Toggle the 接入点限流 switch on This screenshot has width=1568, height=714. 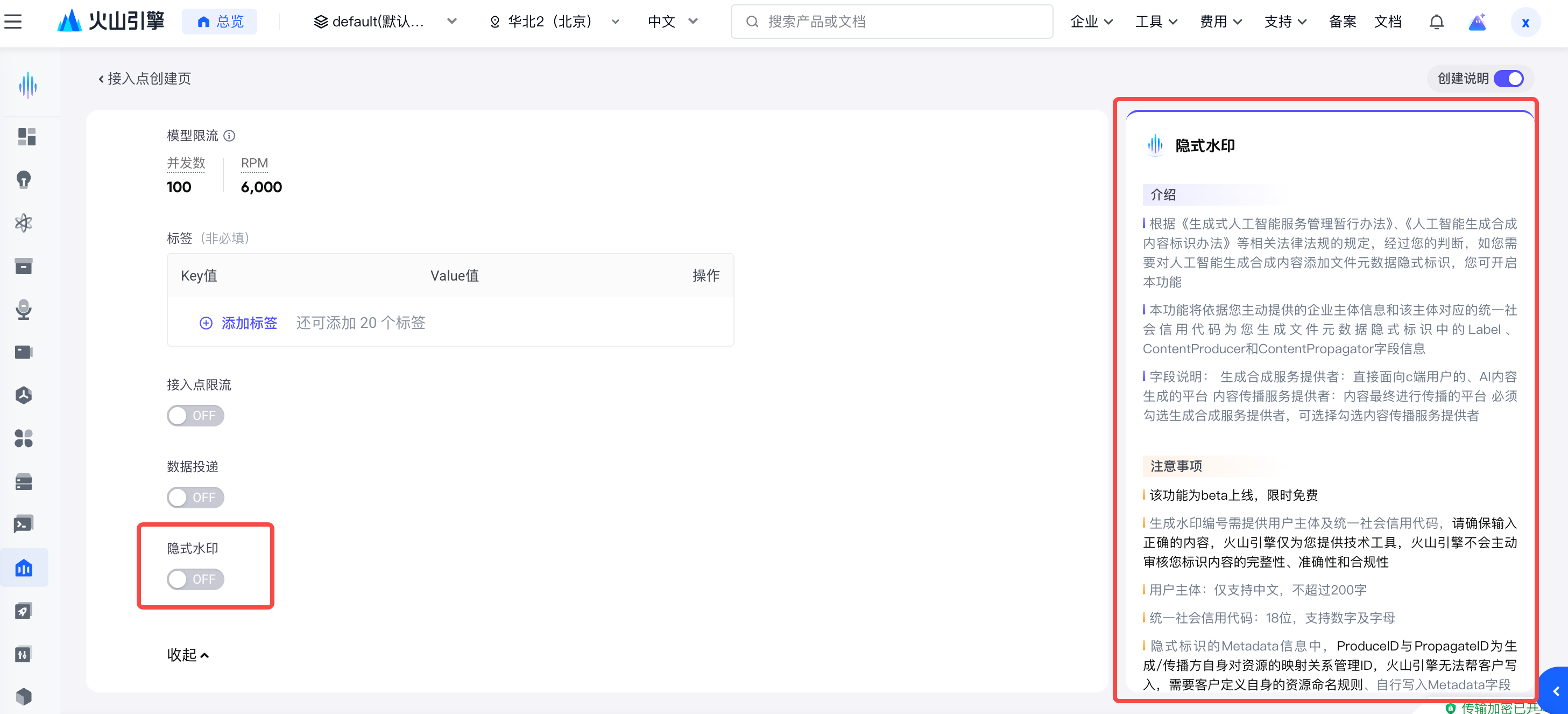tap(195, 416)
